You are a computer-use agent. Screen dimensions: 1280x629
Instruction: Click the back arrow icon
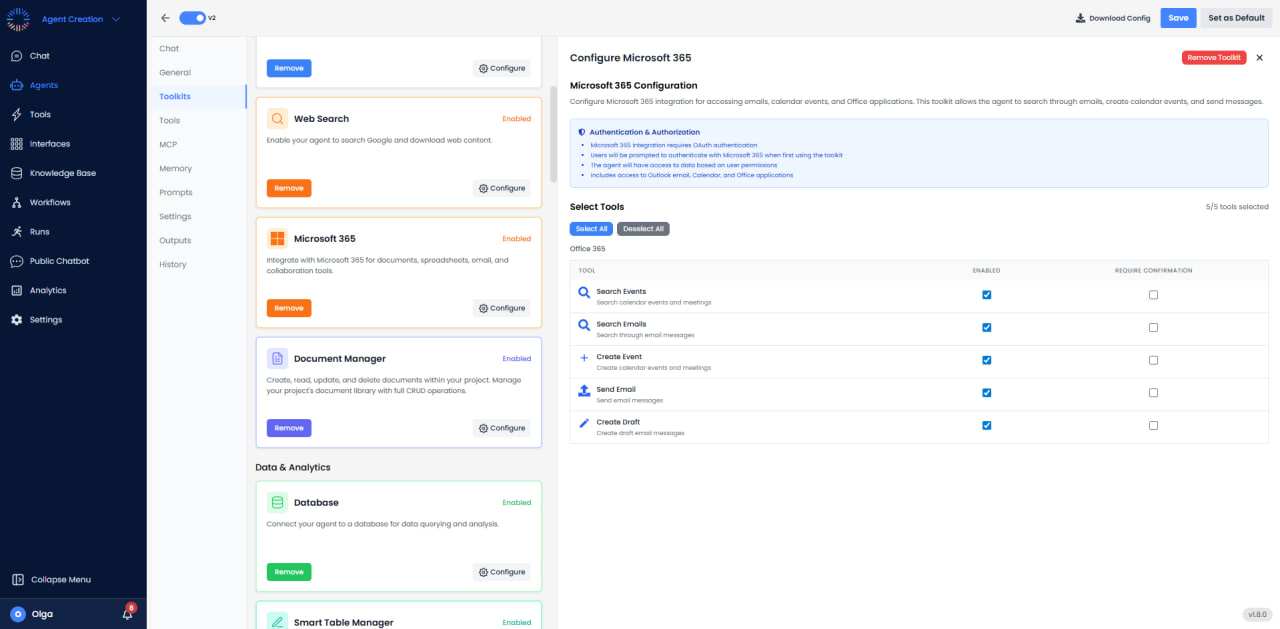coord(165,18)
